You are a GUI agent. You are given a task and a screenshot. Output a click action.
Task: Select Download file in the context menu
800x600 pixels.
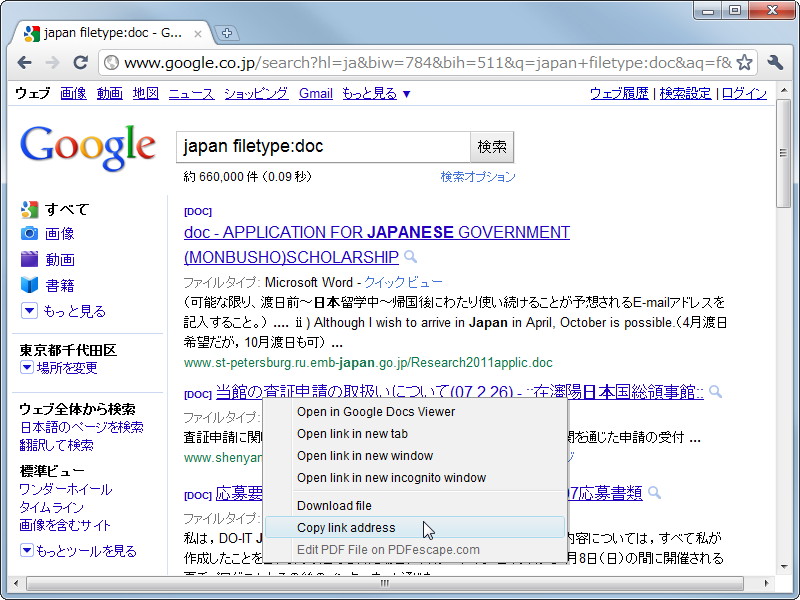click(x=335, y=505)
